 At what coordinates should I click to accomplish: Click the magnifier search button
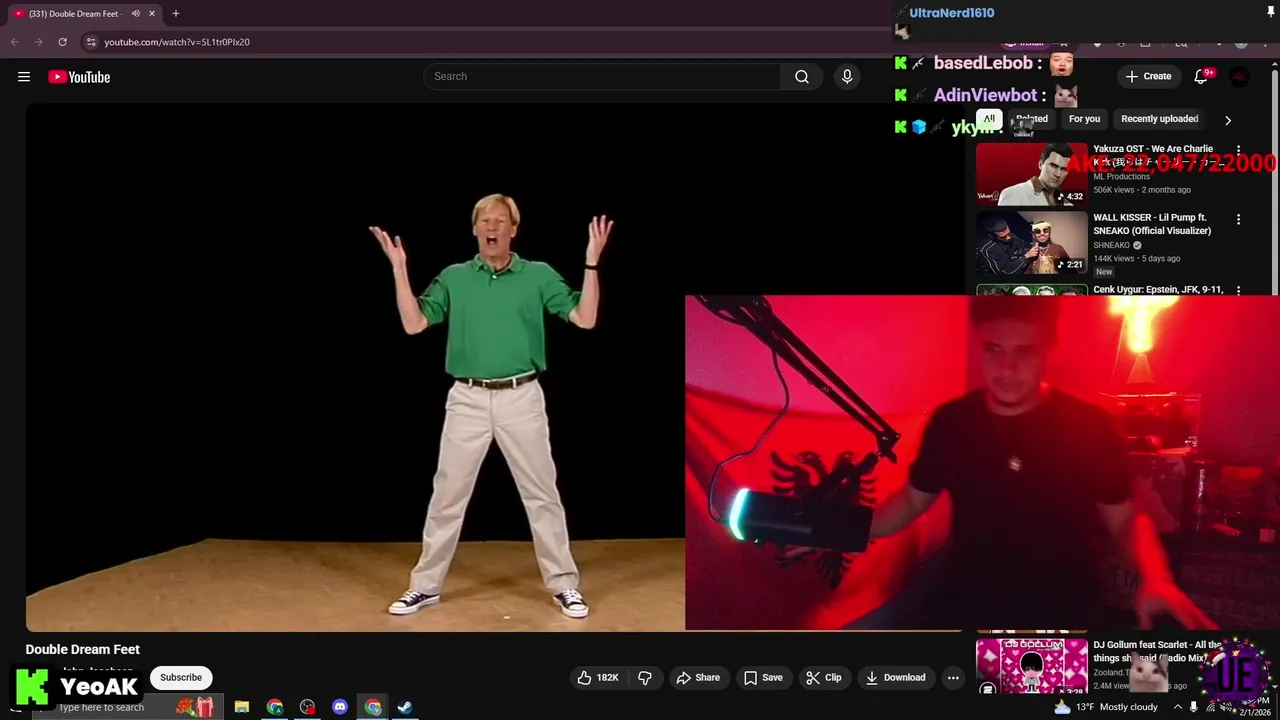point(802,77)
